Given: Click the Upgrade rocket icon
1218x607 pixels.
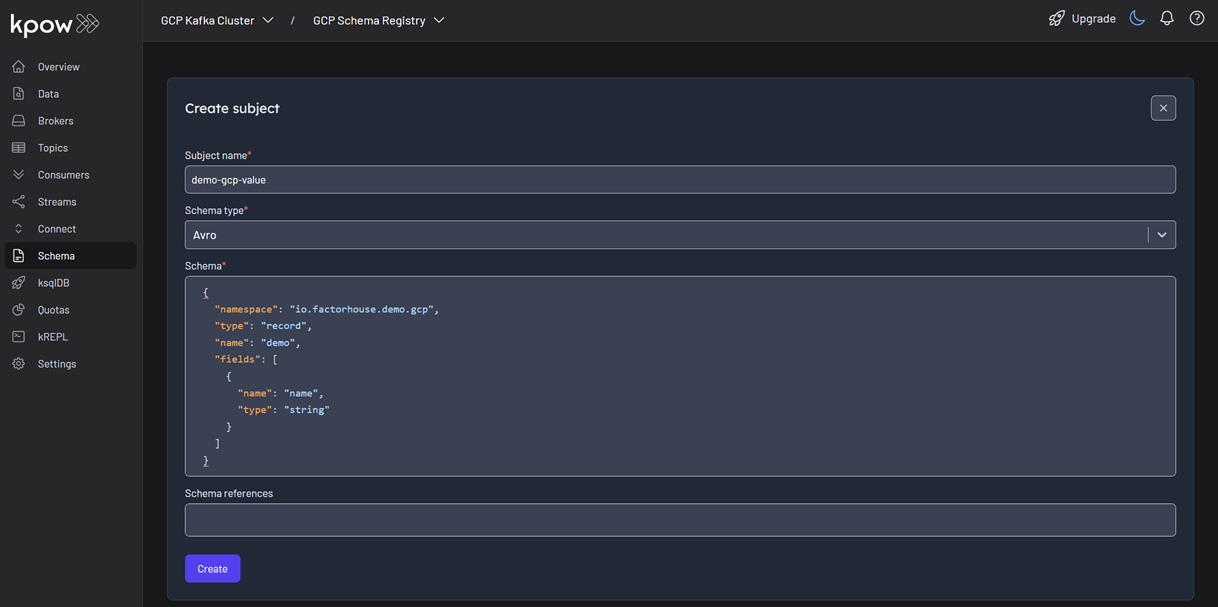Looking at the screenshot, I should tap(1056, 18).
